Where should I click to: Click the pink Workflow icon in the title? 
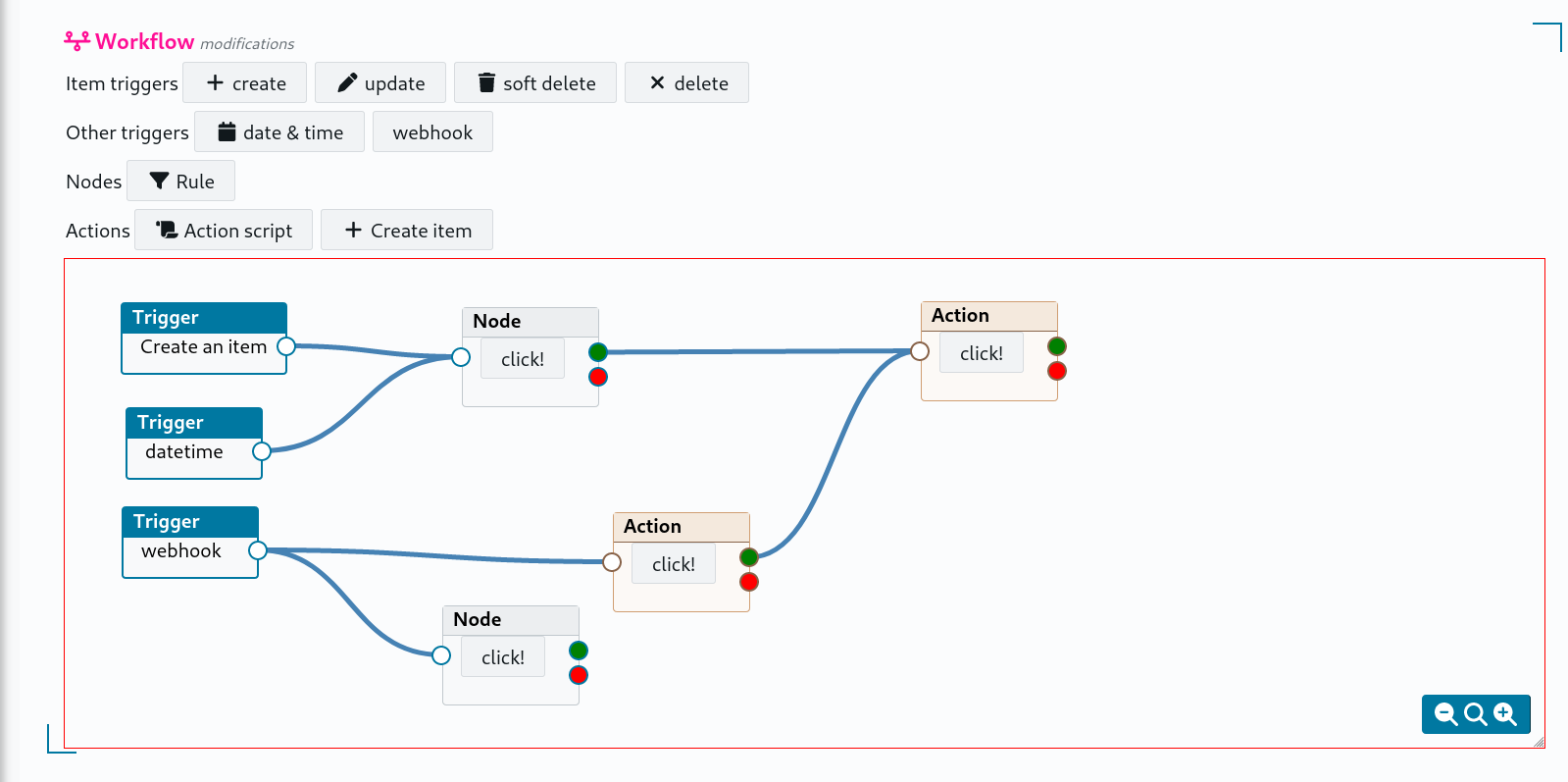pos(76,41)
